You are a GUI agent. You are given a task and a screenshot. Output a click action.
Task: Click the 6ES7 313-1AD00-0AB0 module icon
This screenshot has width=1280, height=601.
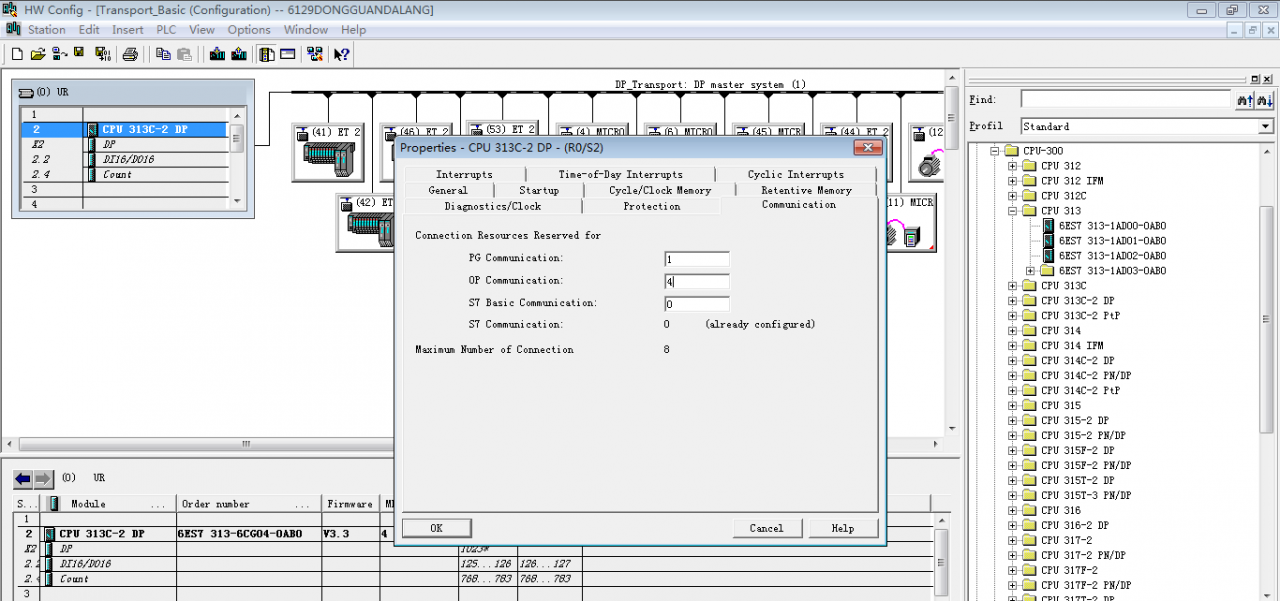point(1049,226)
